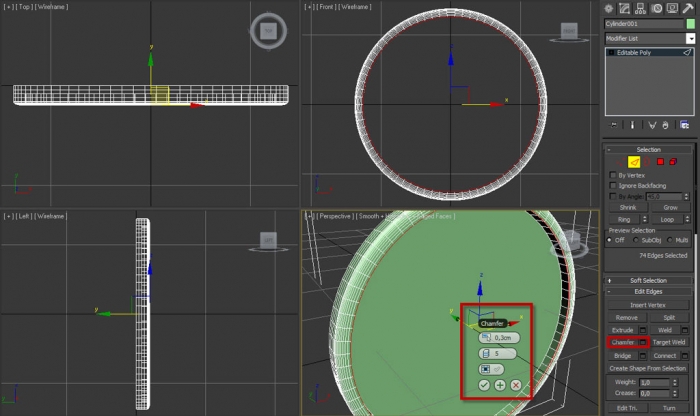Click Loop shift spinner arrows
The image size is (700, 416).
687,219
